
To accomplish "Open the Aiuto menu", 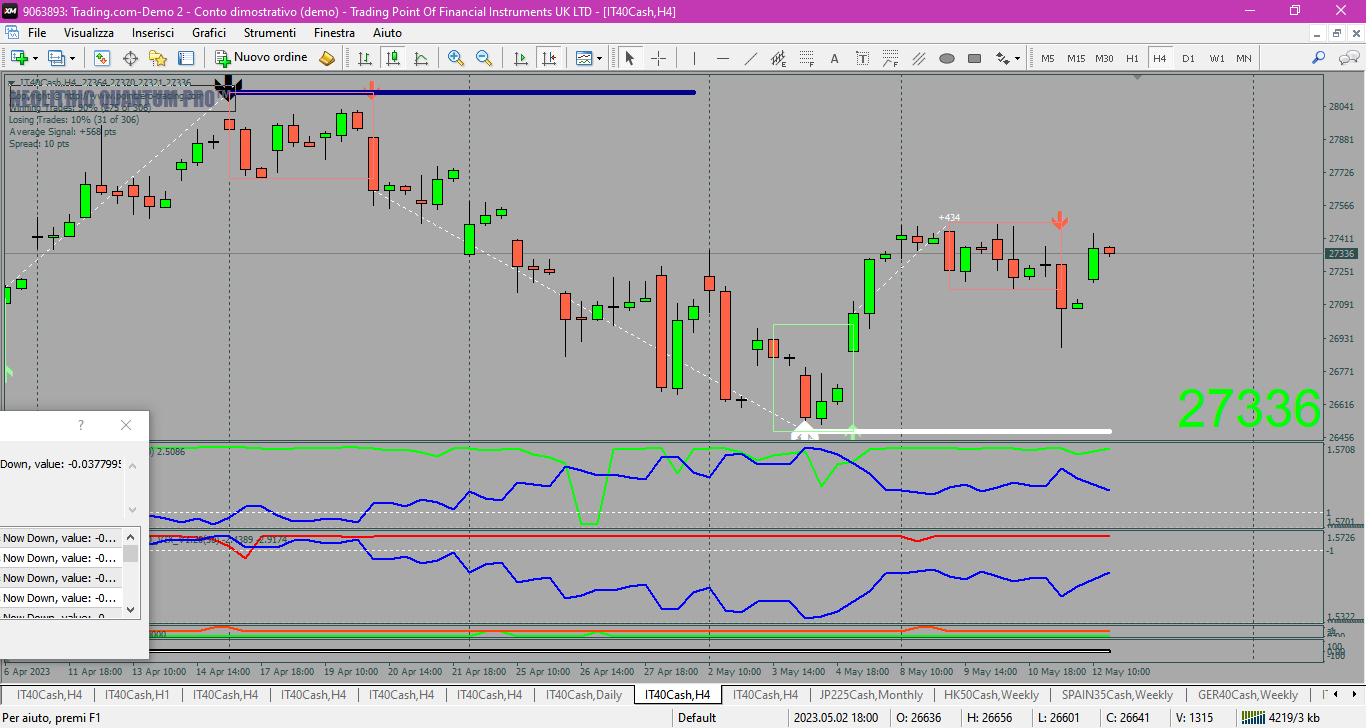I will click(387, 33).
